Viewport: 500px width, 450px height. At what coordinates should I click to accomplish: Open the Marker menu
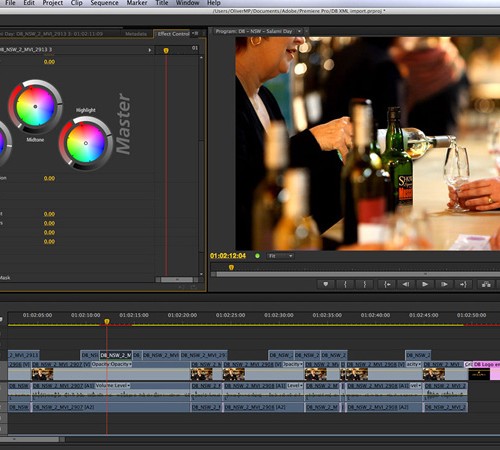click(137, 3)
